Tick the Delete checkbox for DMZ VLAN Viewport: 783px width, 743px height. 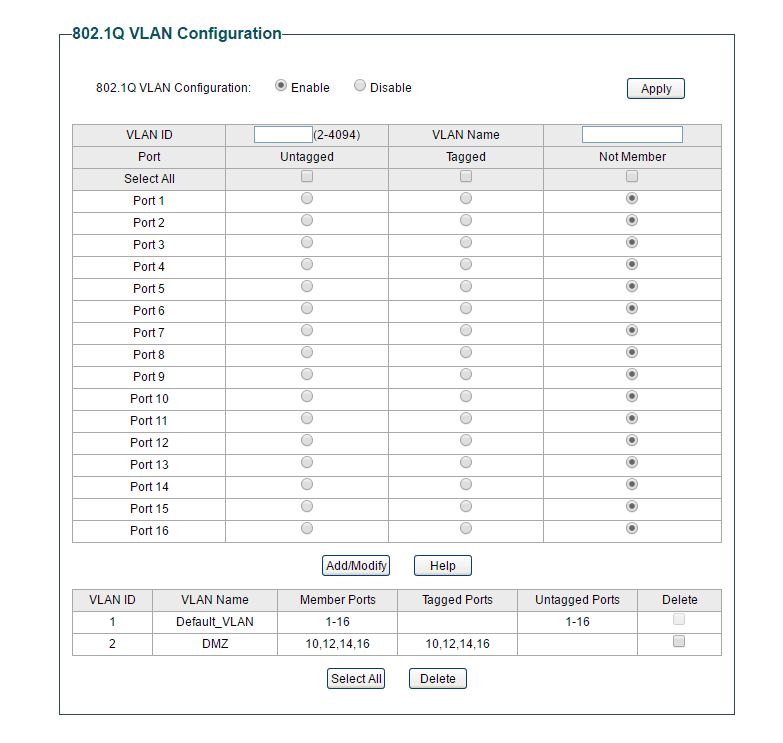(x=679, y=641)
